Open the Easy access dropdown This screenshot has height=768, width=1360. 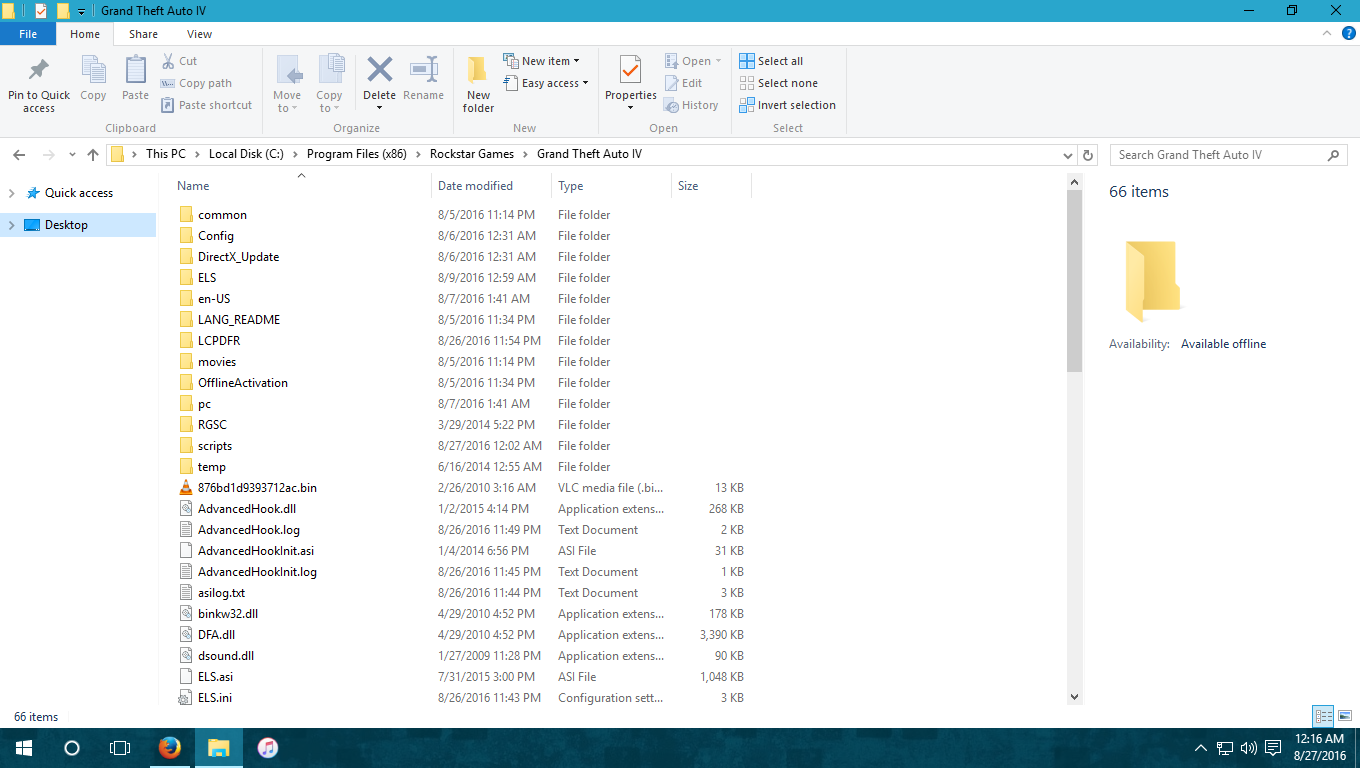(x=547, y=83)
